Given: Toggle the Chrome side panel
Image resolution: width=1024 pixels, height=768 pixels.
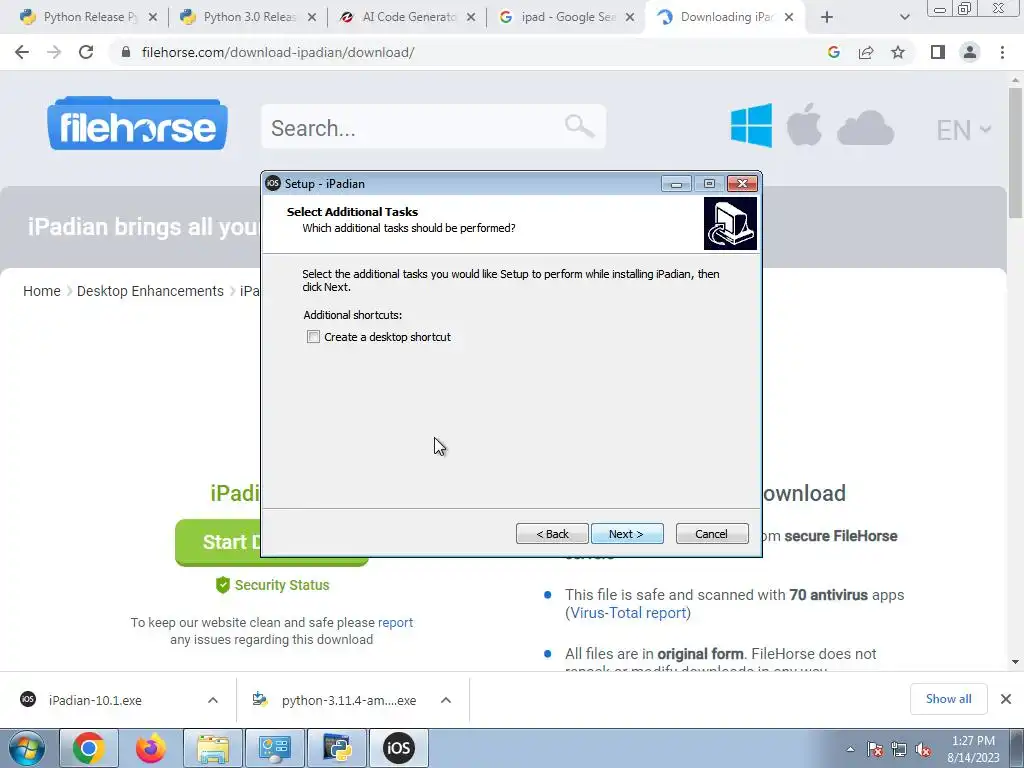Looking at the screenshot, I should point(938,52).
